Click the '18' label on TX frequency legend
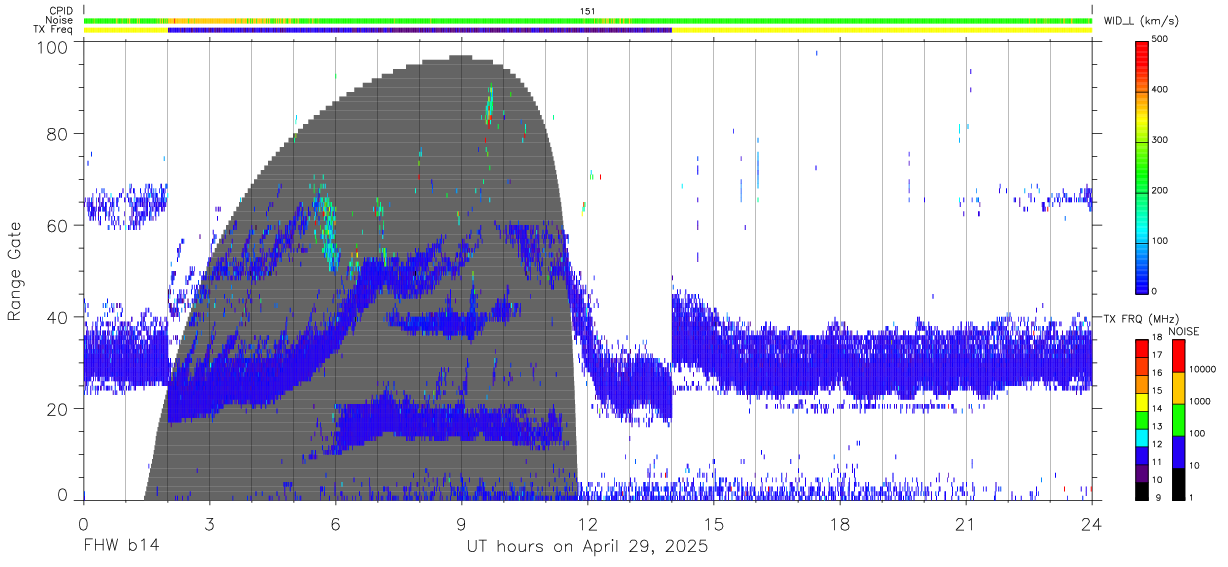The width and height of the screenshot is (1228, 567). click(1158, 339)
